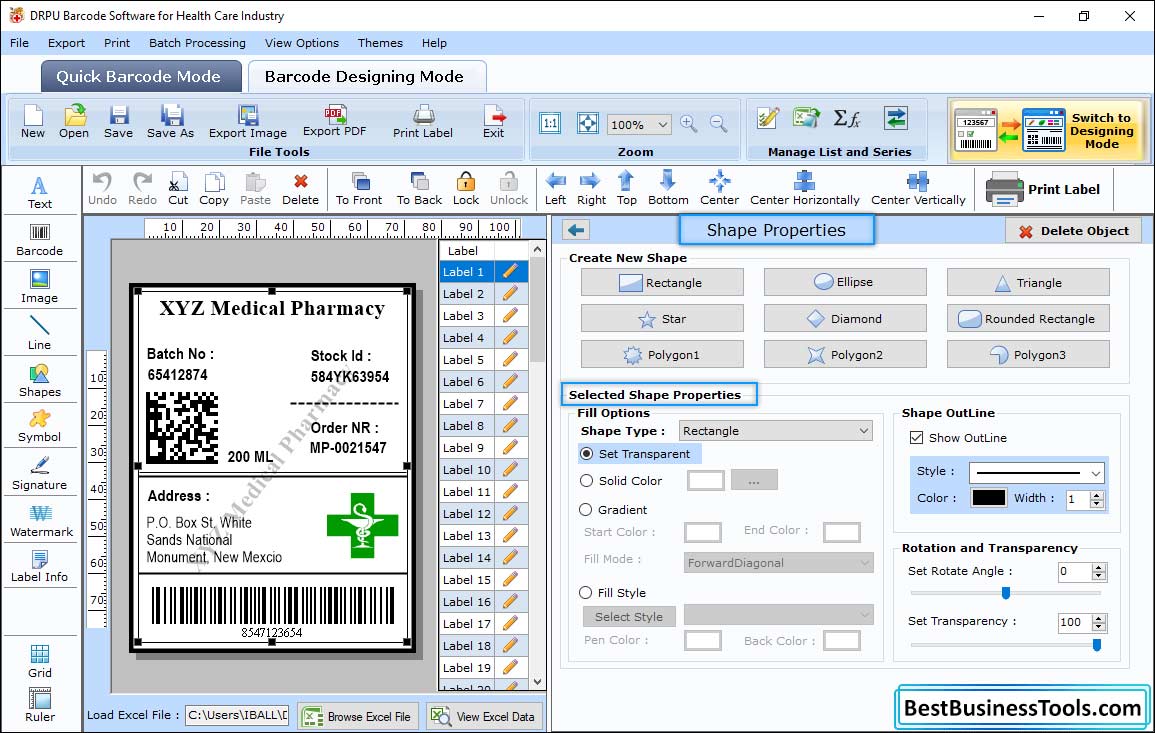Click the Save icon
Viewport: 1155px width, 733px height.
point(118,122)
